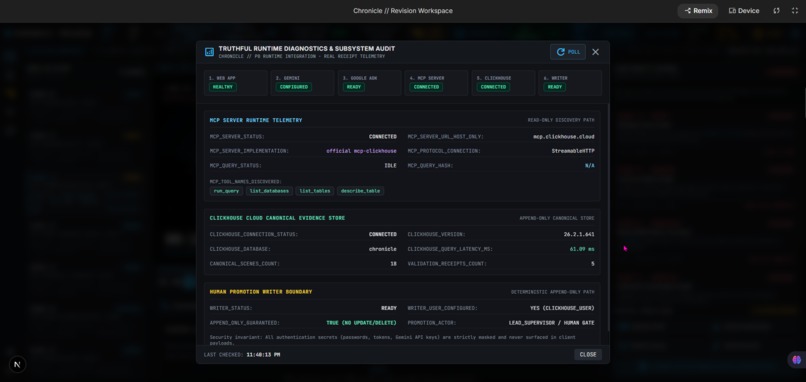
Task: Click the describe_table tool chip
Action: coord(360,191)
